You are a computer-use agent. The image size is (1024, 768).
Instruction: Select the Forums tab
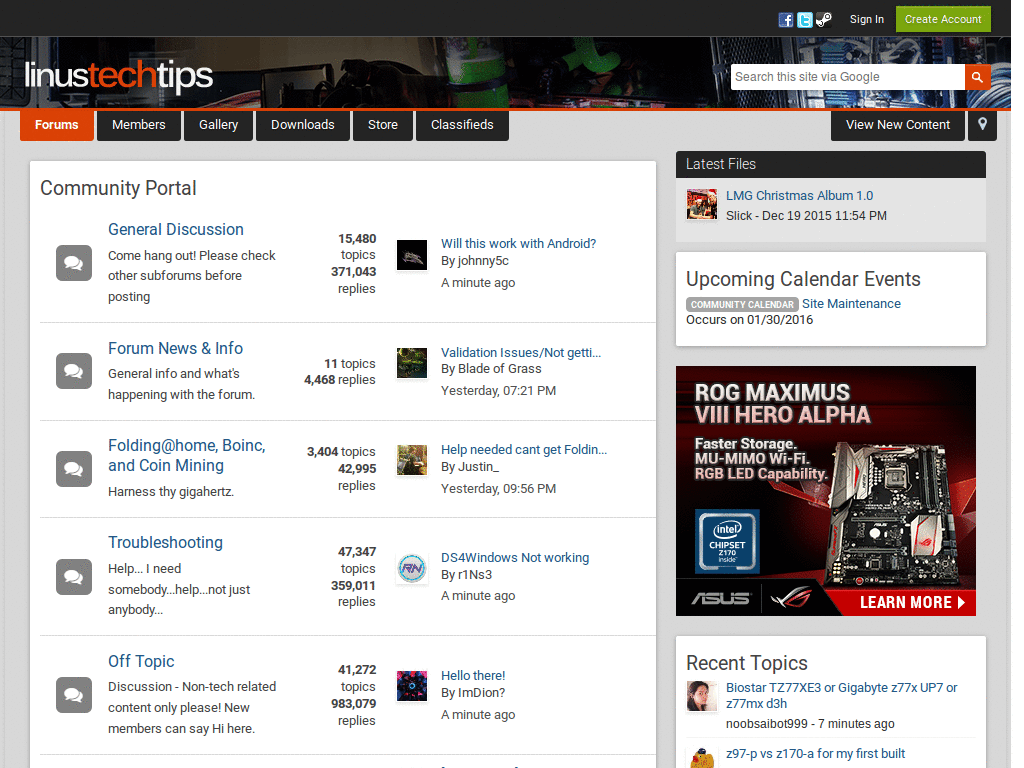click(57, 125)
